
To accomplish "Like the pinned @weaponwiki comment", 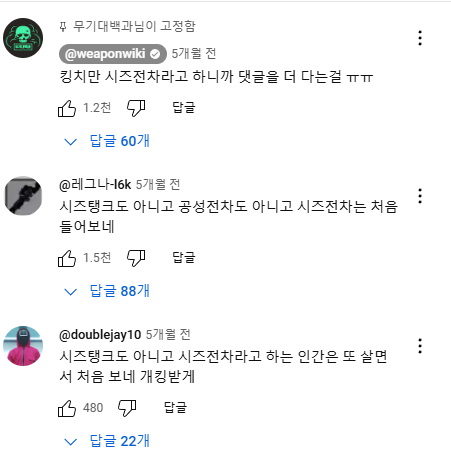I will [x=67, y=108].
